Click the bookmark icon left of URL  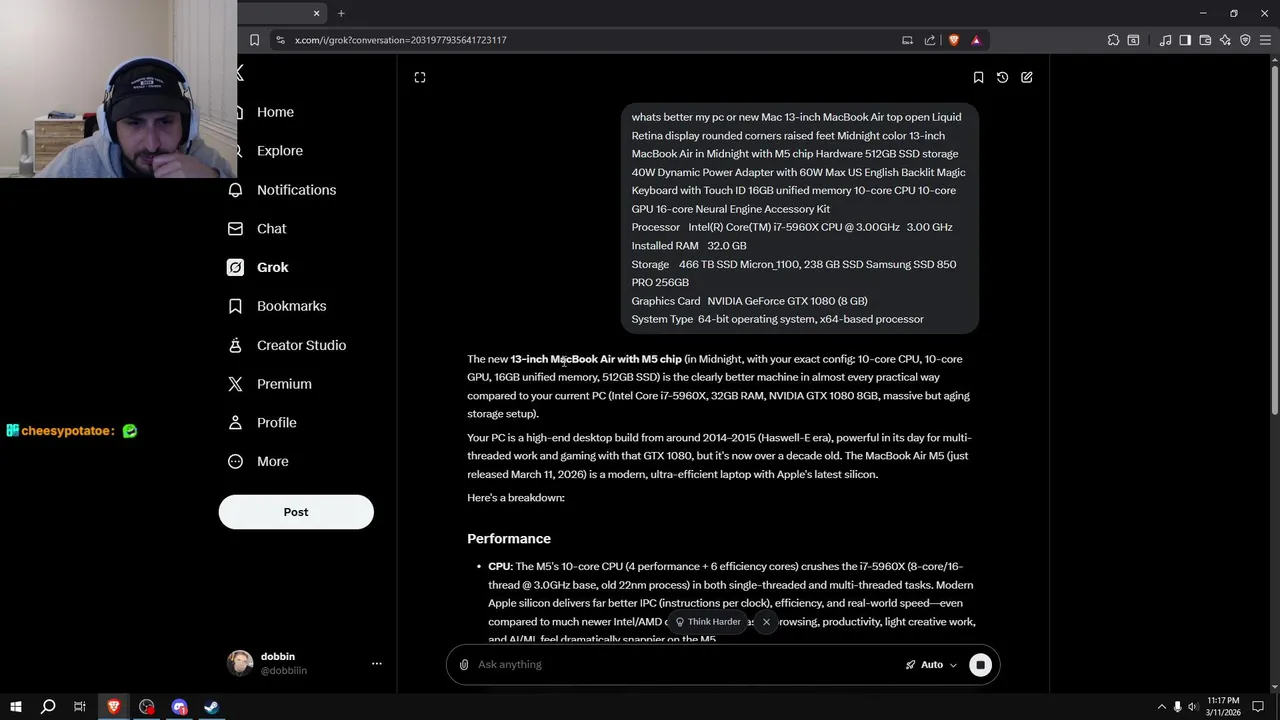coord(255,40)
